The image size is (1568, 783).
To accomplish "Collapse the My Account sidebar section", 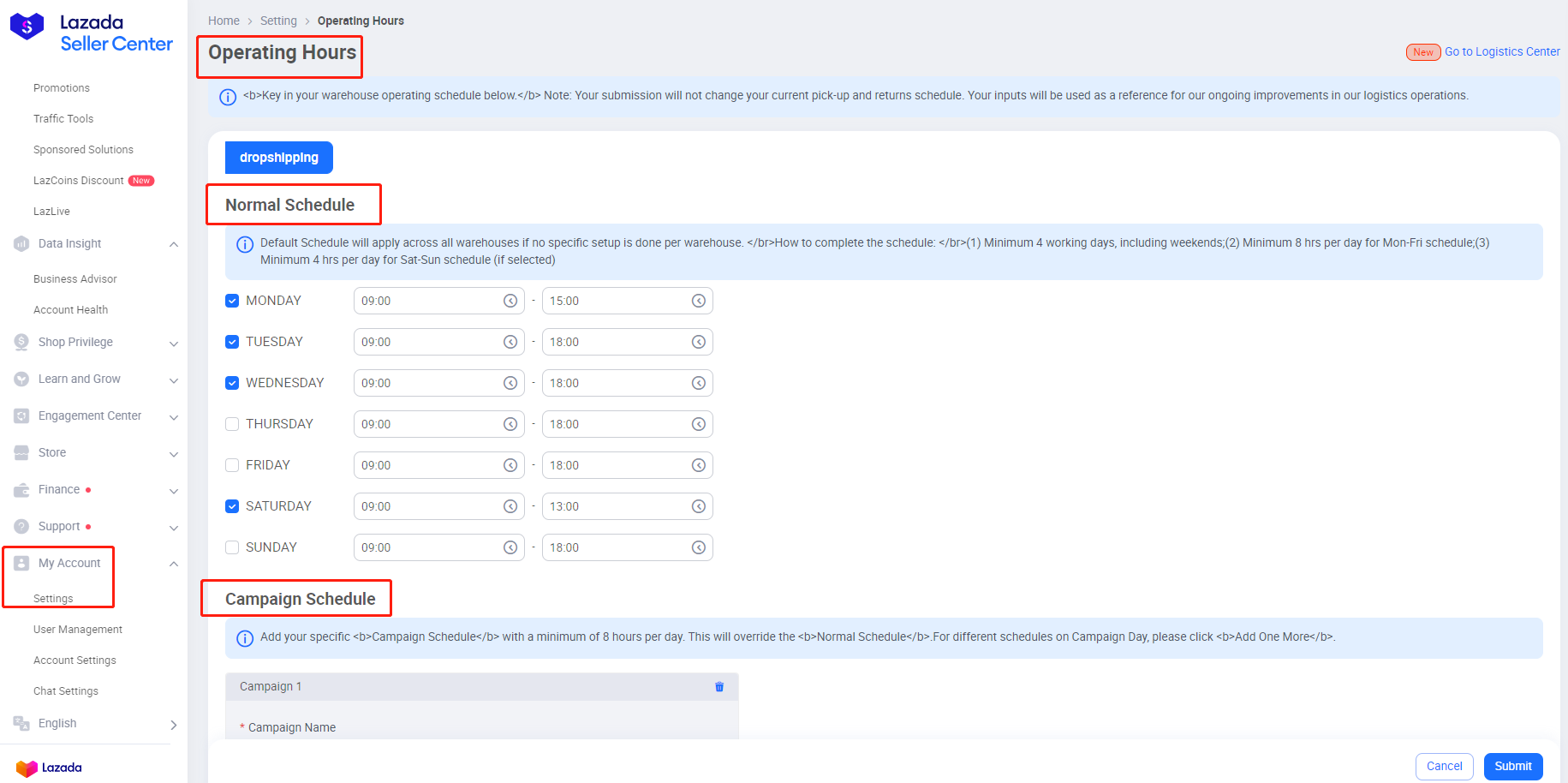I will (x=174, y=563).
